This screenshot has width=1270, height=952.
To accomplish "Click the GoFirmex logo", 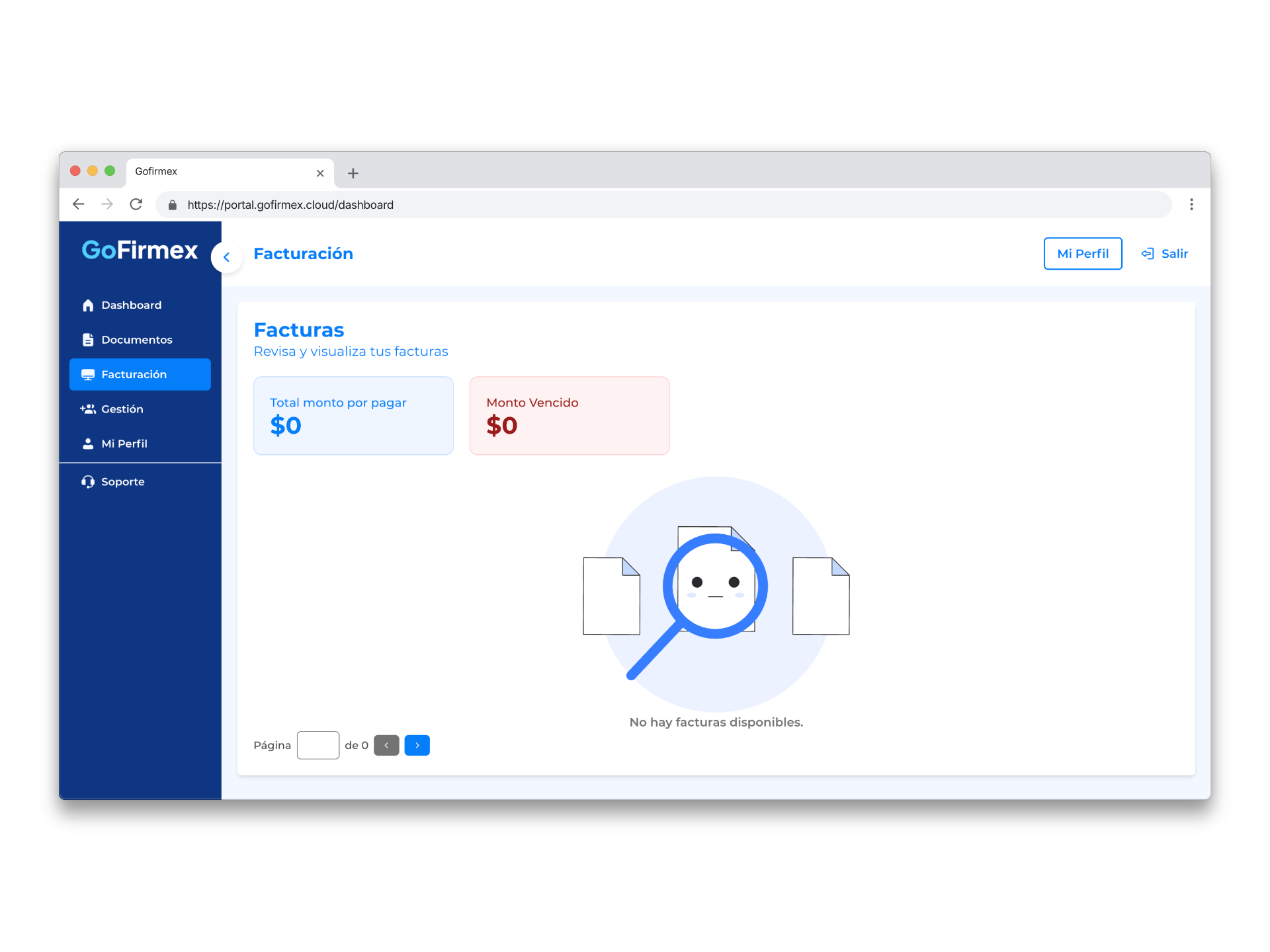I will 140,251.
